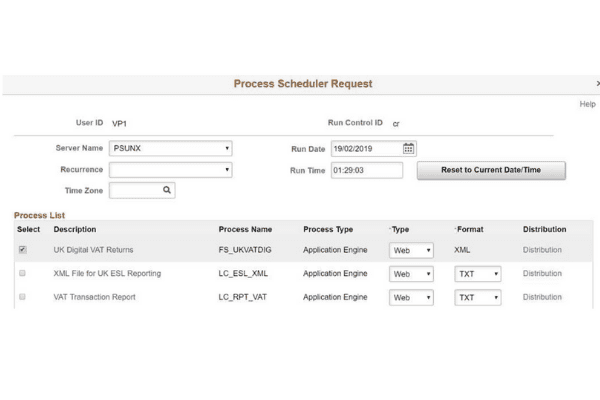Click Application Engine in the LC_ESL_XML row
The width and height of the screenshot is (600, 400).
tap(335, 273)
